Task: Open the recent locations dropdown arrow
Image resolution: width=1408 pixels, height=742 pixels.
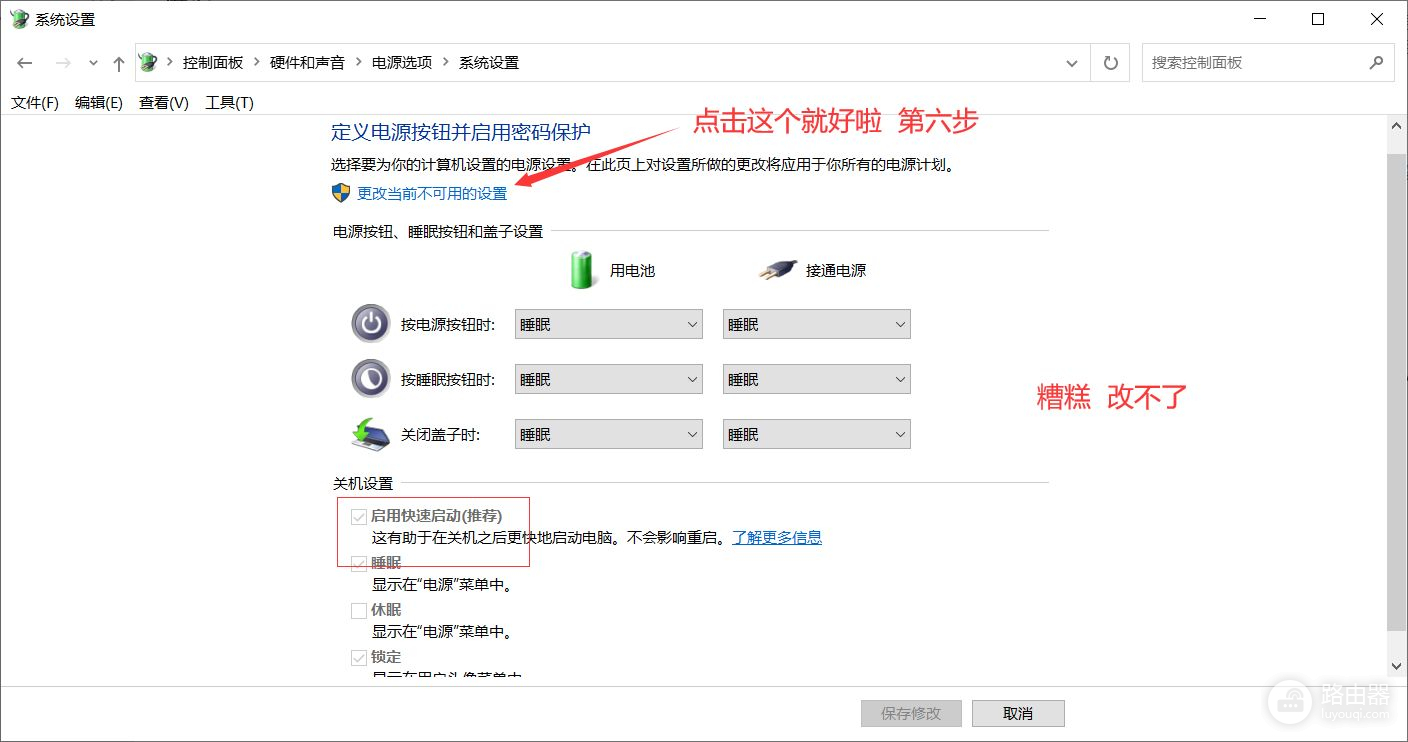Action: click(93, 63)
